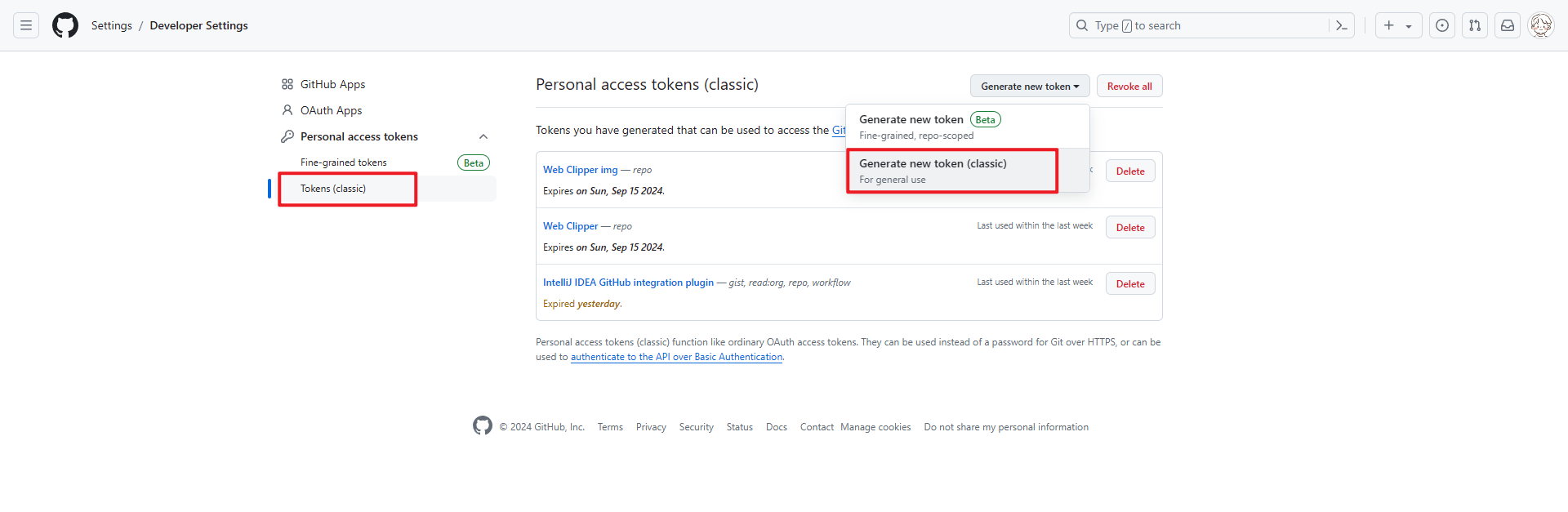Choose Generate new token fine-grained option
This screenshot has height=512, width=1568.
(x=968, y=127)
